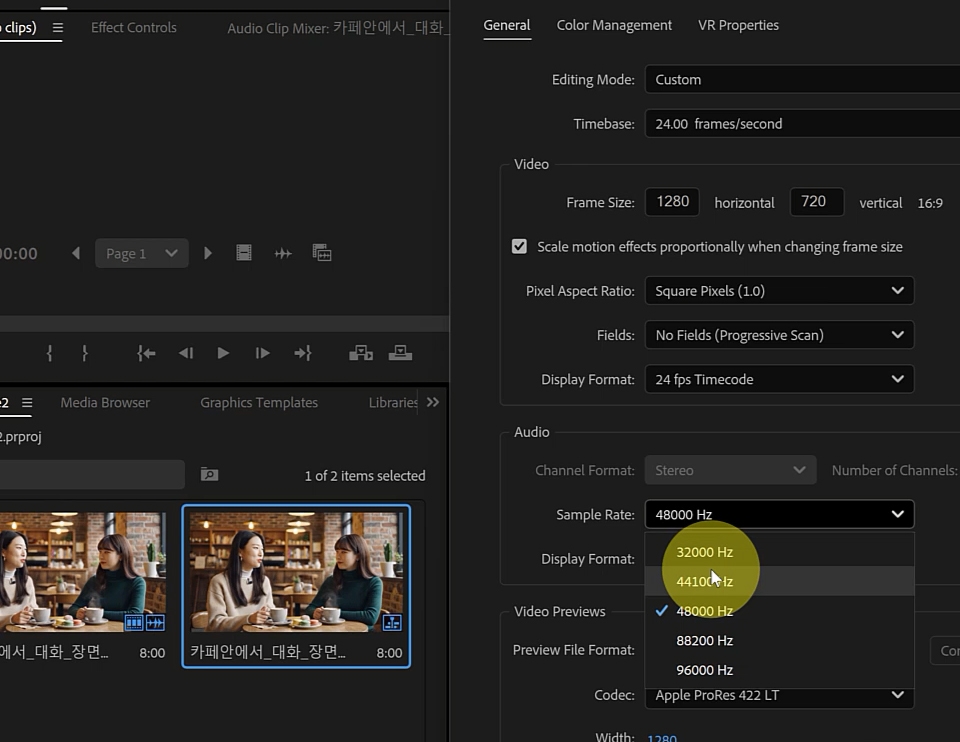Image resolution: width=960 pixels, height=742 pixels.
Task: Go to previous page arrow in Source monitor
Action: 76,253
